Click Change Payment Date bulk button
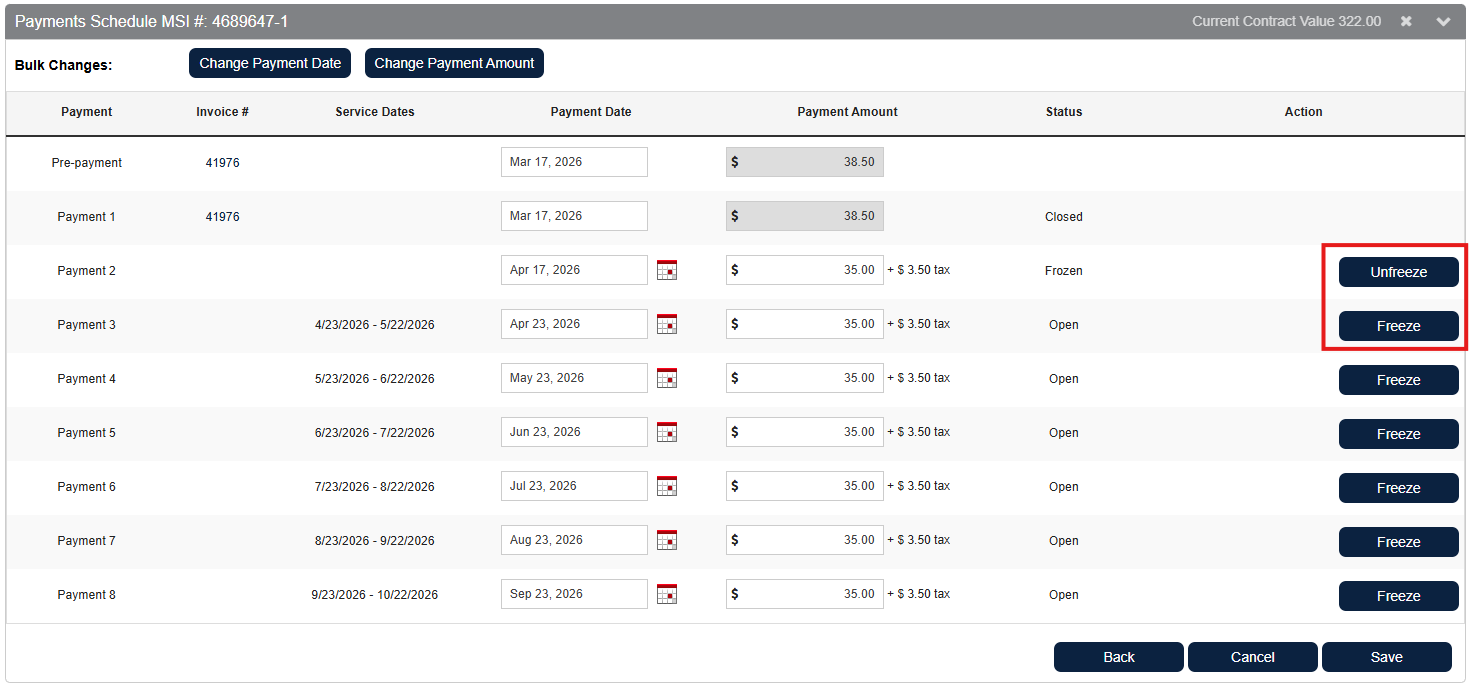Screen dimensions: 1474x691 coord(270,63)
